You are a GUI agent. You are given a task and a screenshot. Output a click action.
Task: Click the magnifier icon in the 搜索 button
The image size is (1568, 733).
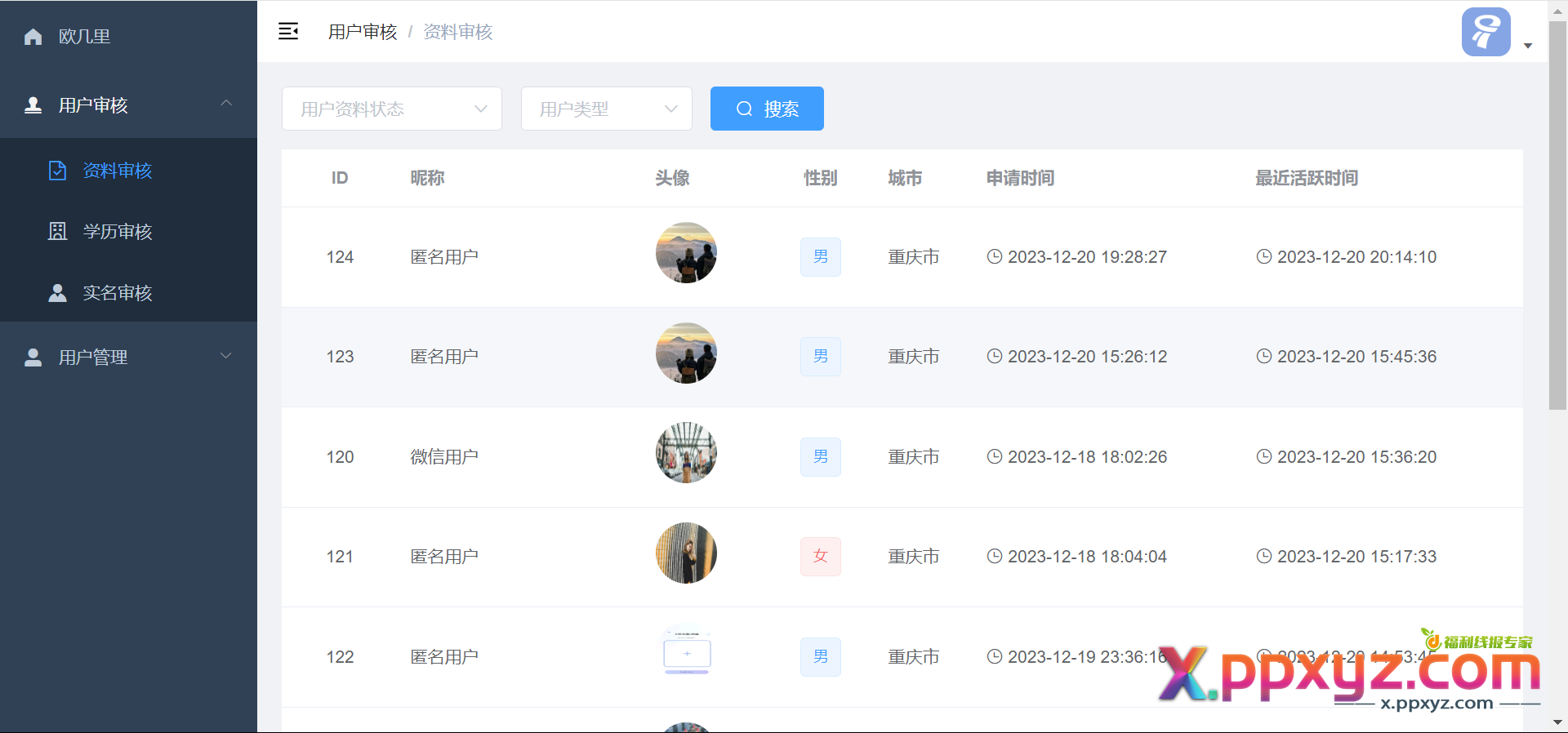[x=744, y=109]
